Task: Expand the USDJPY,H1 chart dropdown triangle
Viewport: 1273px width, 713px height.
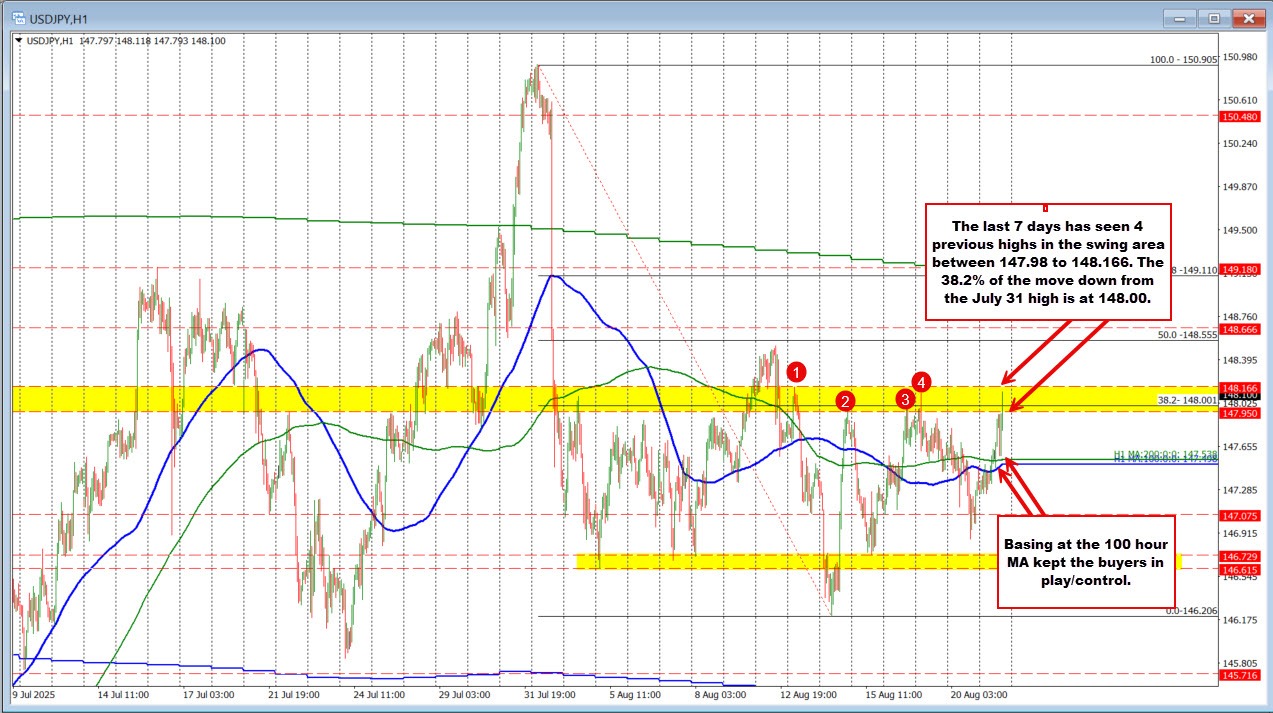Action: pyautogui.click(x=19, y=40)
